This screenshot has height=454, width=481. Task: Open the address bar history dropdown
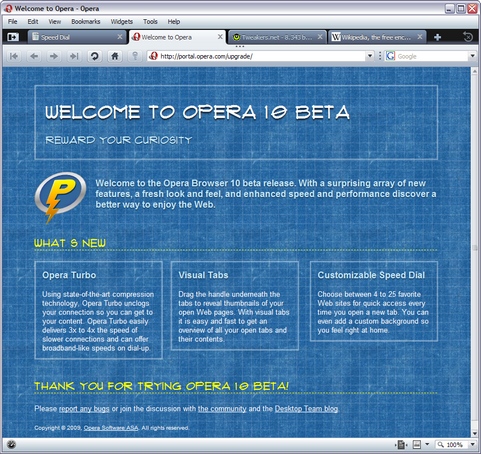(x=369, y=56)
